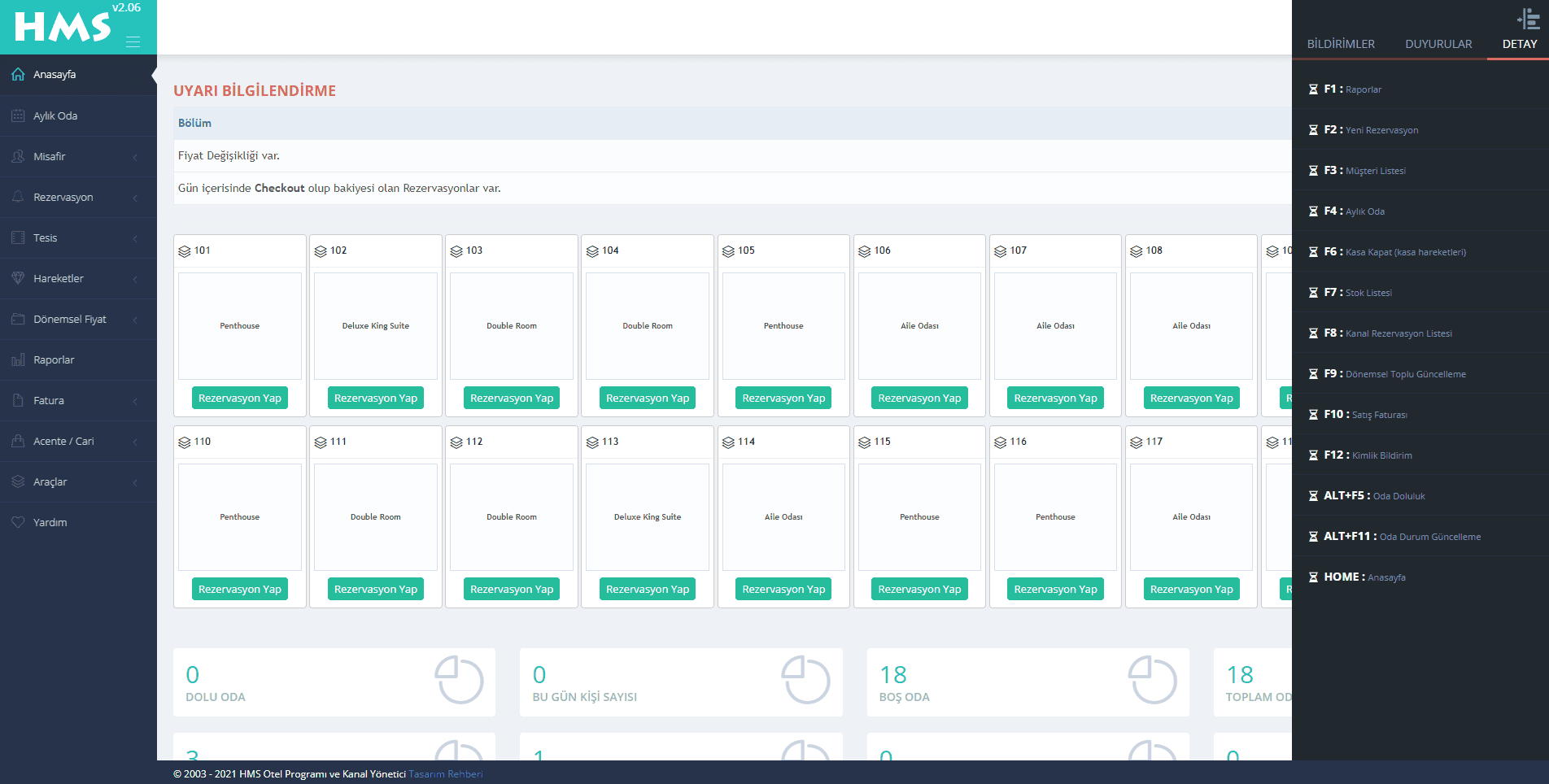Switch to the BİLDİRİMLER tab
Viewport: 1549px width, 784px height.
tap(1341, 44)
